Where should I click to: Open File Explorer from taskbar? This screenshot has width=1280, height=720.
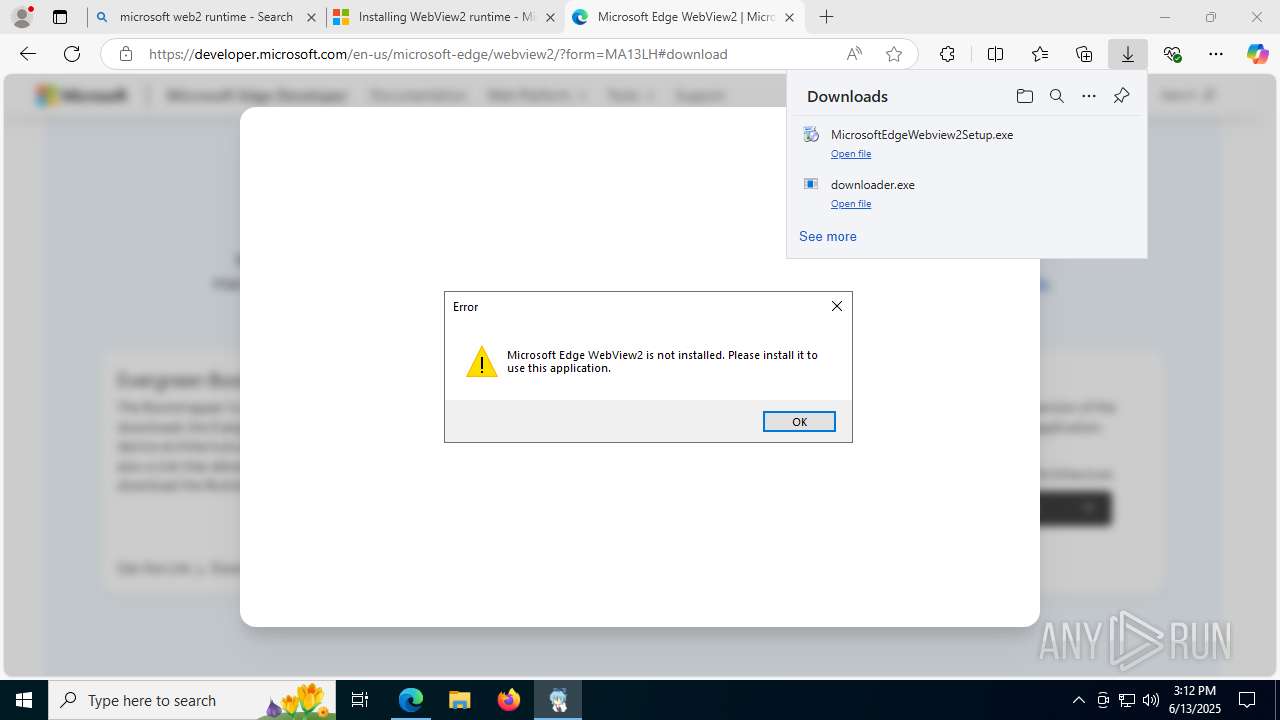tap(459, 700)
